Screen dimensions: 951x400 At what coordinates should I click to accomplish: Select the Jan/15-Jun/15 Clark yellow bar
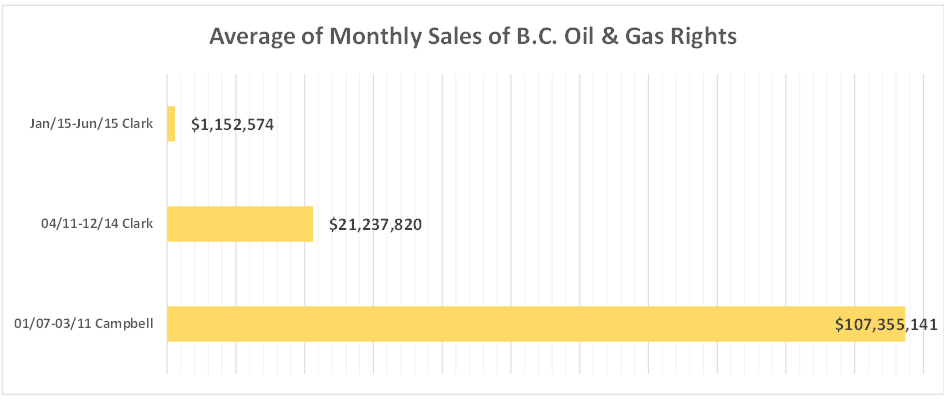tap(171, 124)
